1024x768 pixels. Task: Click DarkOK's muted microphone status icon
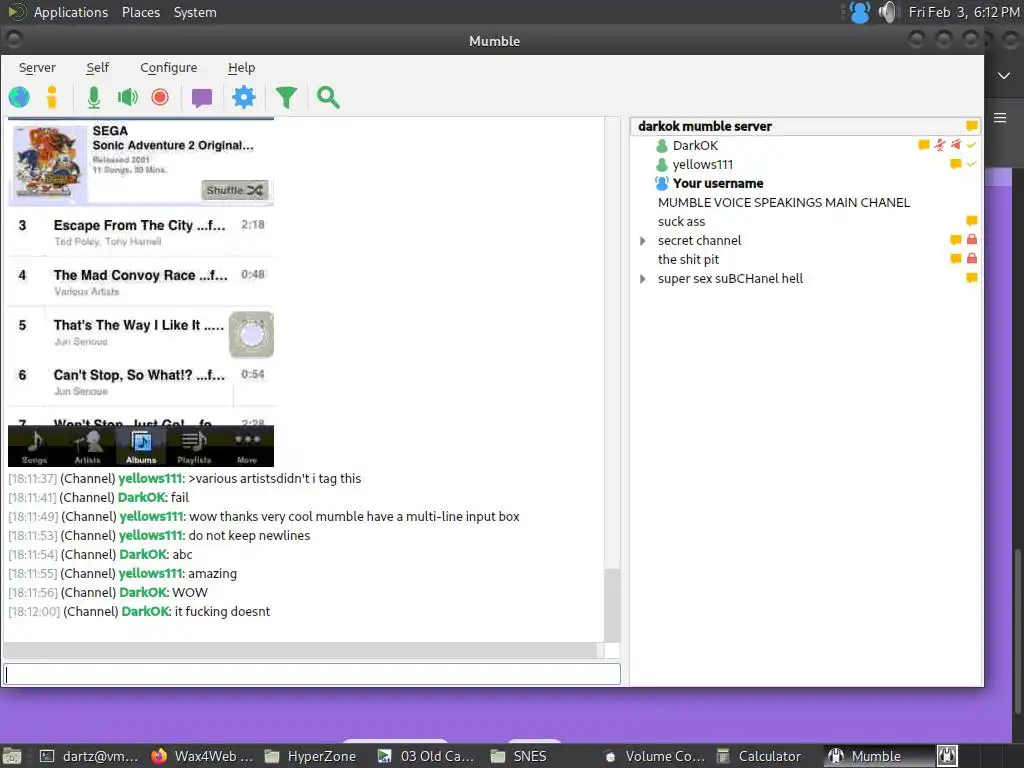(940, 145)
